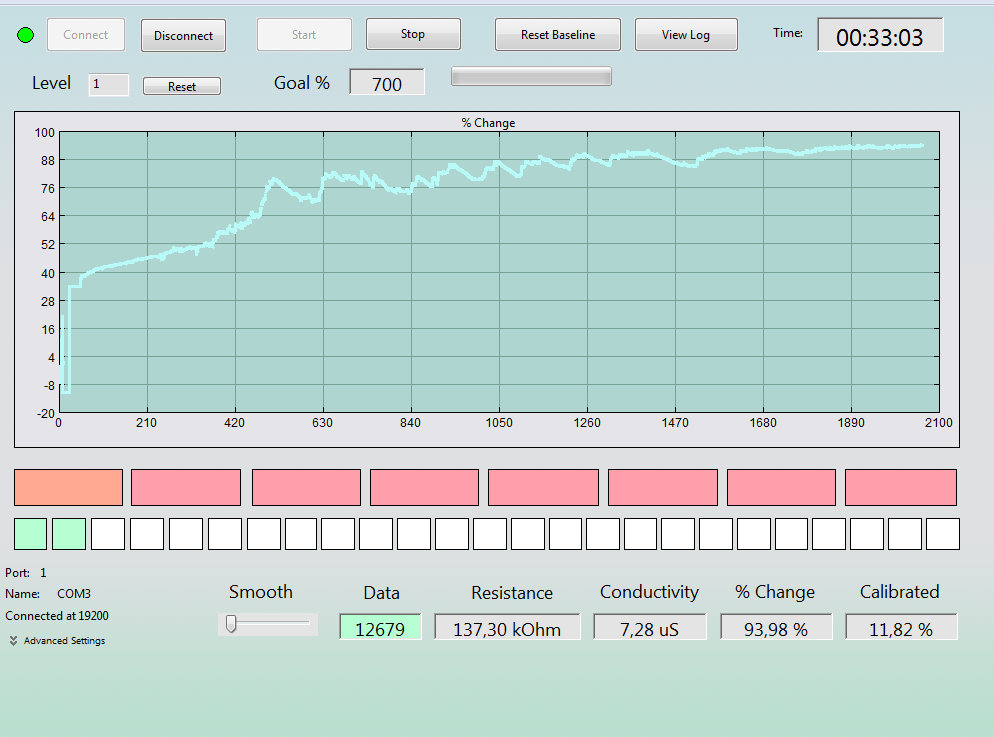The width and height of the screenshot is (994, 737).
Task: Click the -20 y-axis label
Action: pyautogui.click(x=46, y=413)
